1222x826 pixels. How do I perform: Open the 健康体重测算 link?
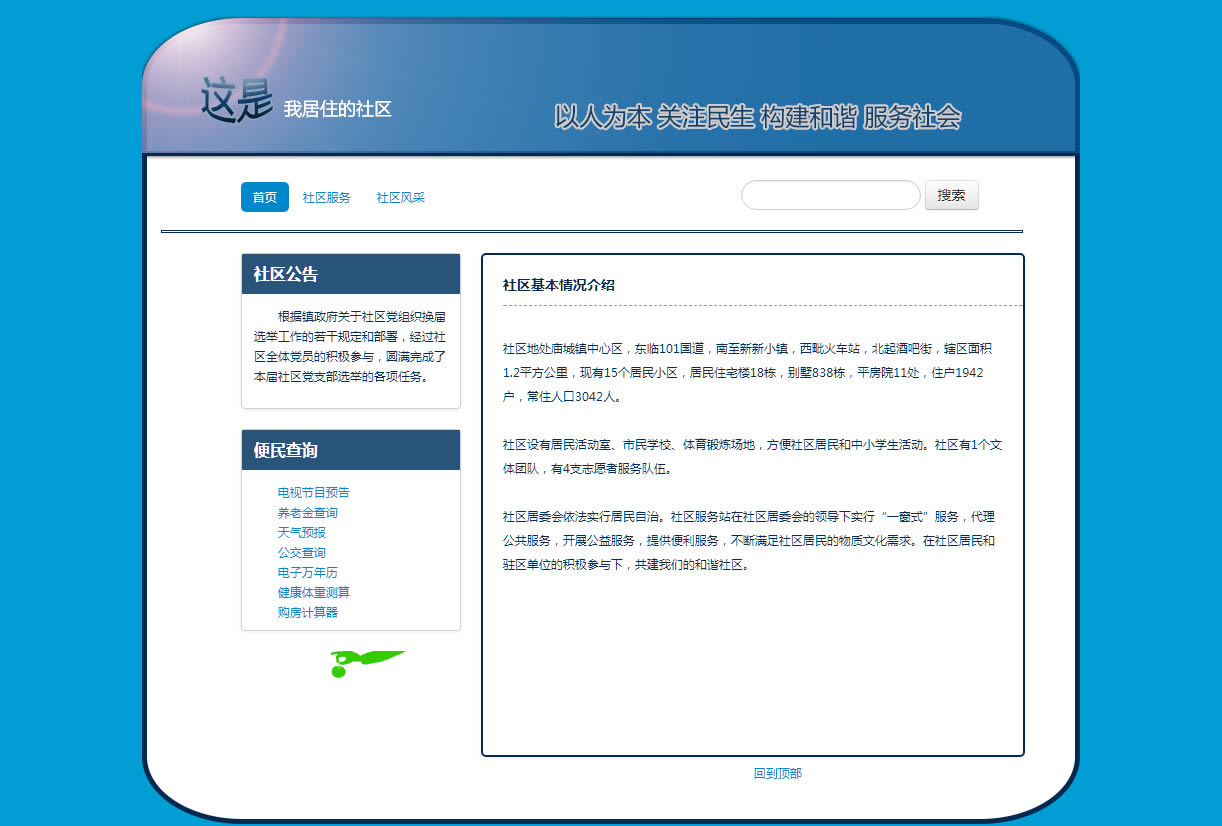(x=314, y=592)
